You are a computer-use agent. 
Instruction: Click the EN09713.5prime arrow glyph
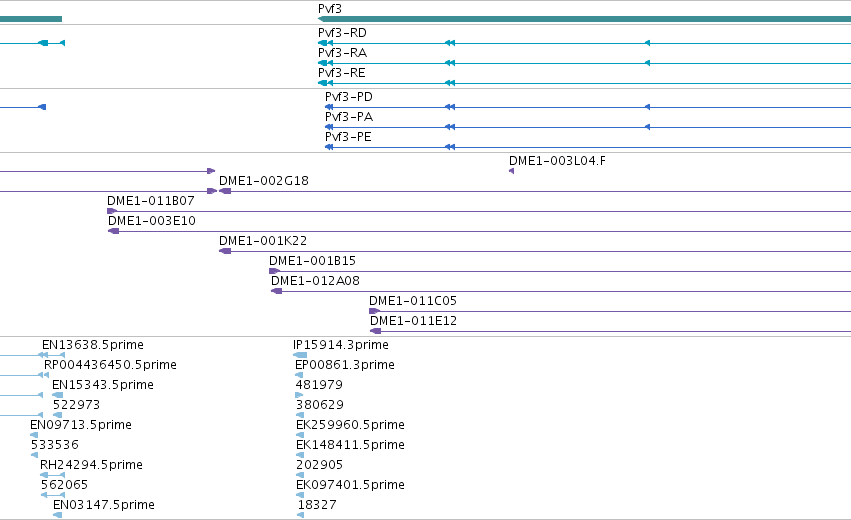coord(34,435)
